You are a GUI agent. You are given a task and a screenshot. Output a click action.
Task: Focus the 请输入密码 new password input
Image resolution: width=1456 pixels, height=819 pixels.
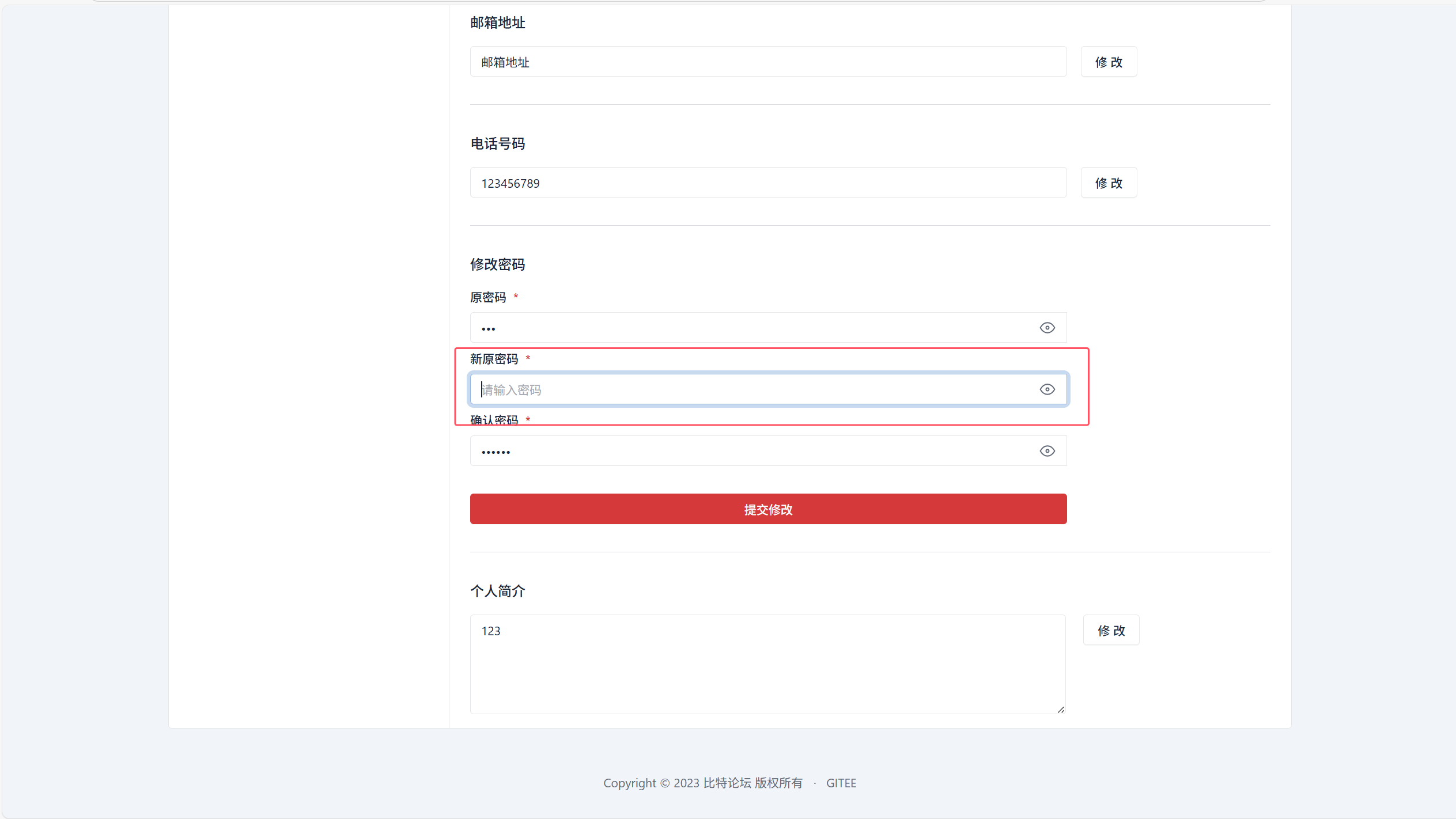(x=749, y=389)
